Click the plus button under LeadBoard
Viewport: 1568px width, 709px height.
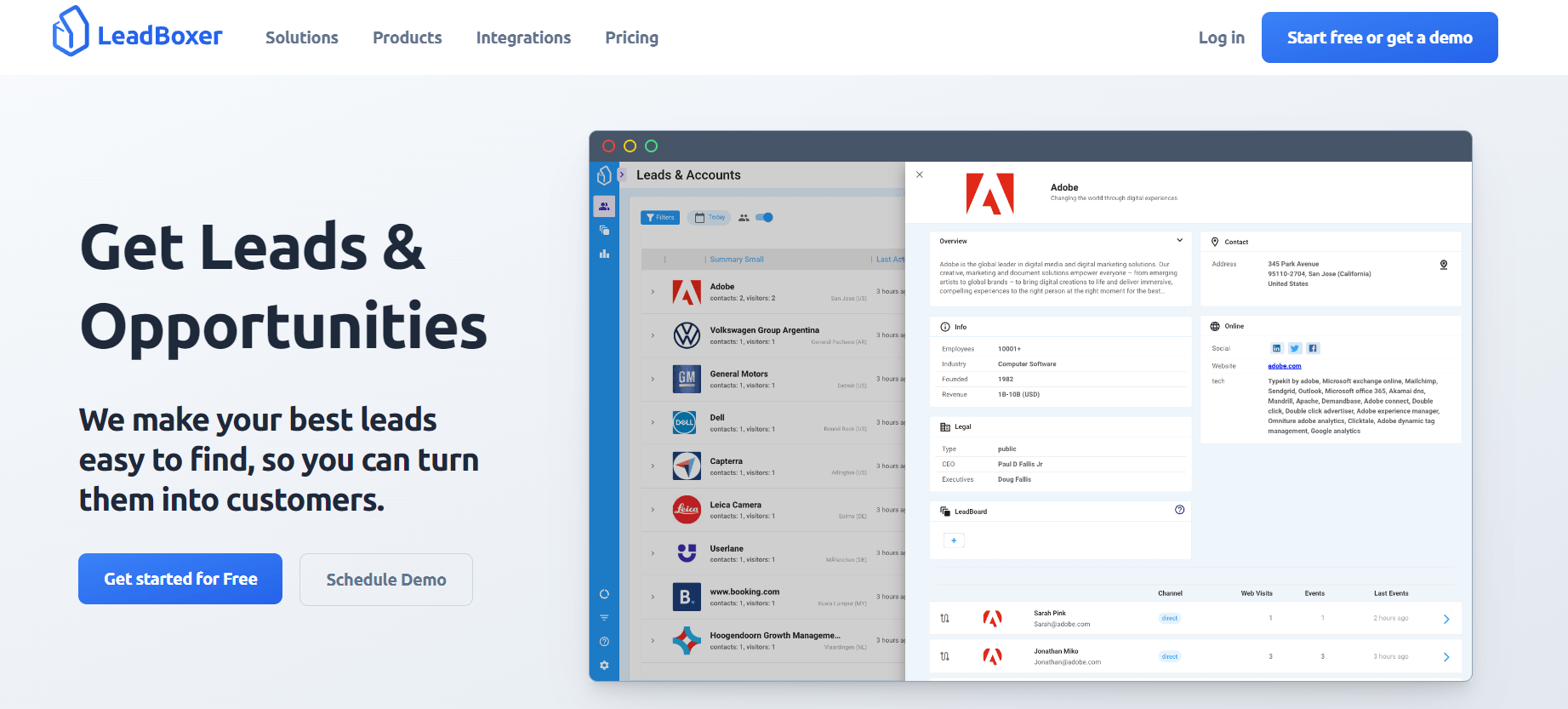(x=954, y=540)
